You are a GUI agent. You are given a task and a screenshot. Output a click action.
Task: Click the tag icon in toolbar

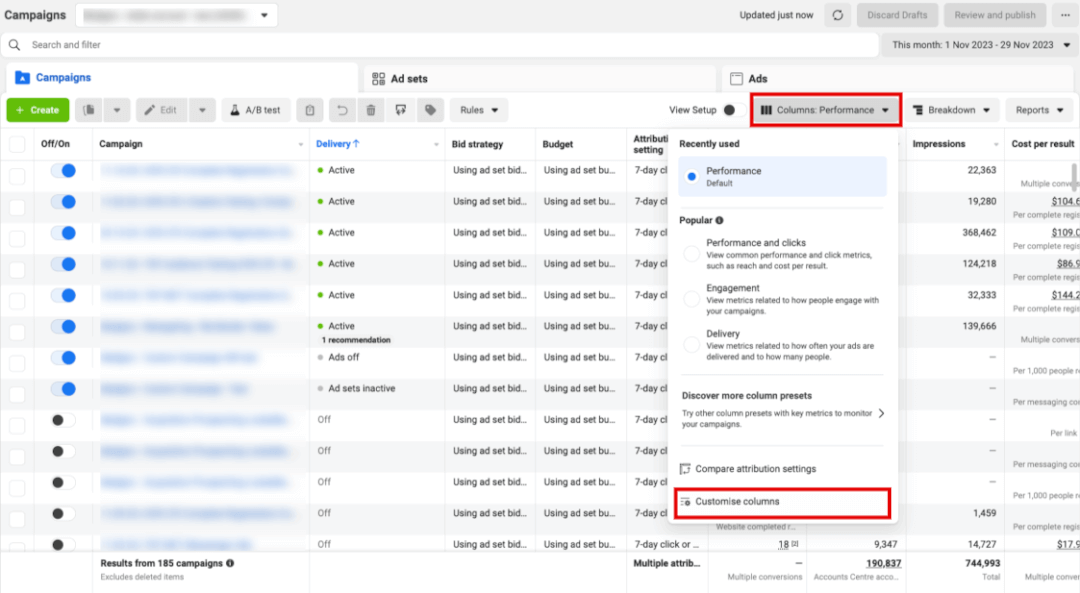pyautogui.click(x=430, y=110)
